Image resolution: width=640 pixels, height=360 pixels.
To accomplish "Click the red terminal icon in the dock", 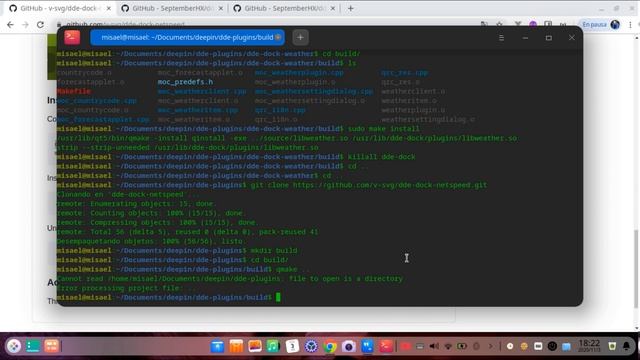I will coord(386,347).
